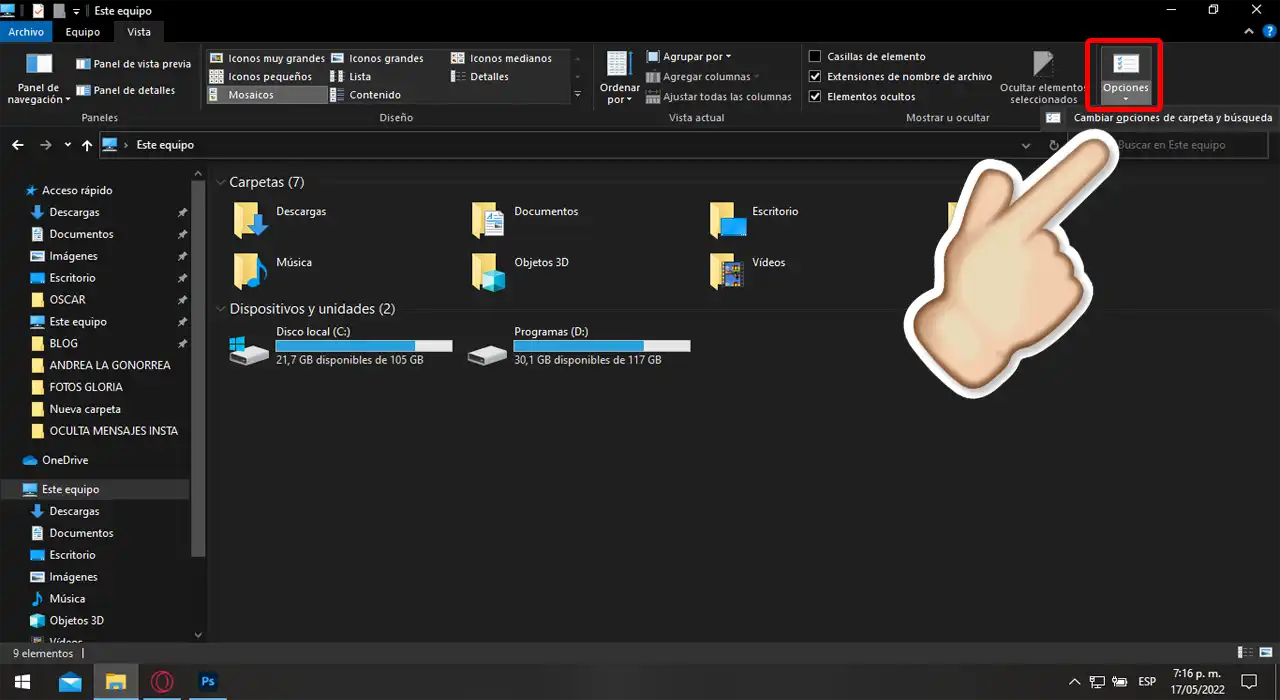The width and height of the screenshot is (1280, 700).
Task: Collapse Dispositivos y unidades group
Action: point(220,309)
